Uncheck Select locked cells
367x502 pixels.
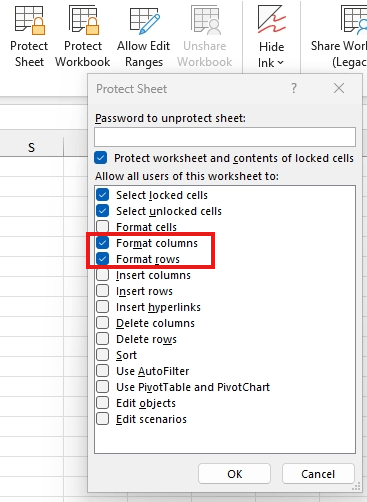point(103,195)
